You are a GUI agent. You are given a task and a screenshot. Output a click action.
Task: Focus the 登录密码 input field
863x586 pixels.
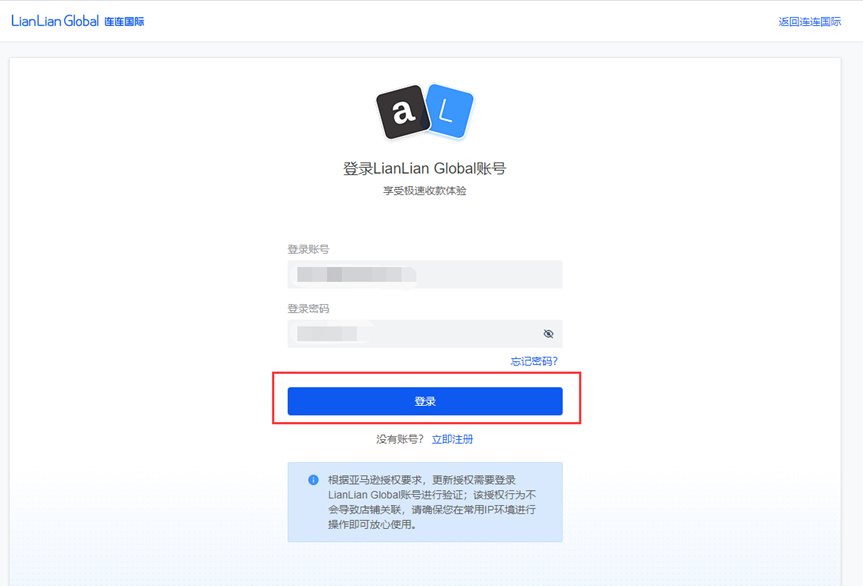point(425,333)
